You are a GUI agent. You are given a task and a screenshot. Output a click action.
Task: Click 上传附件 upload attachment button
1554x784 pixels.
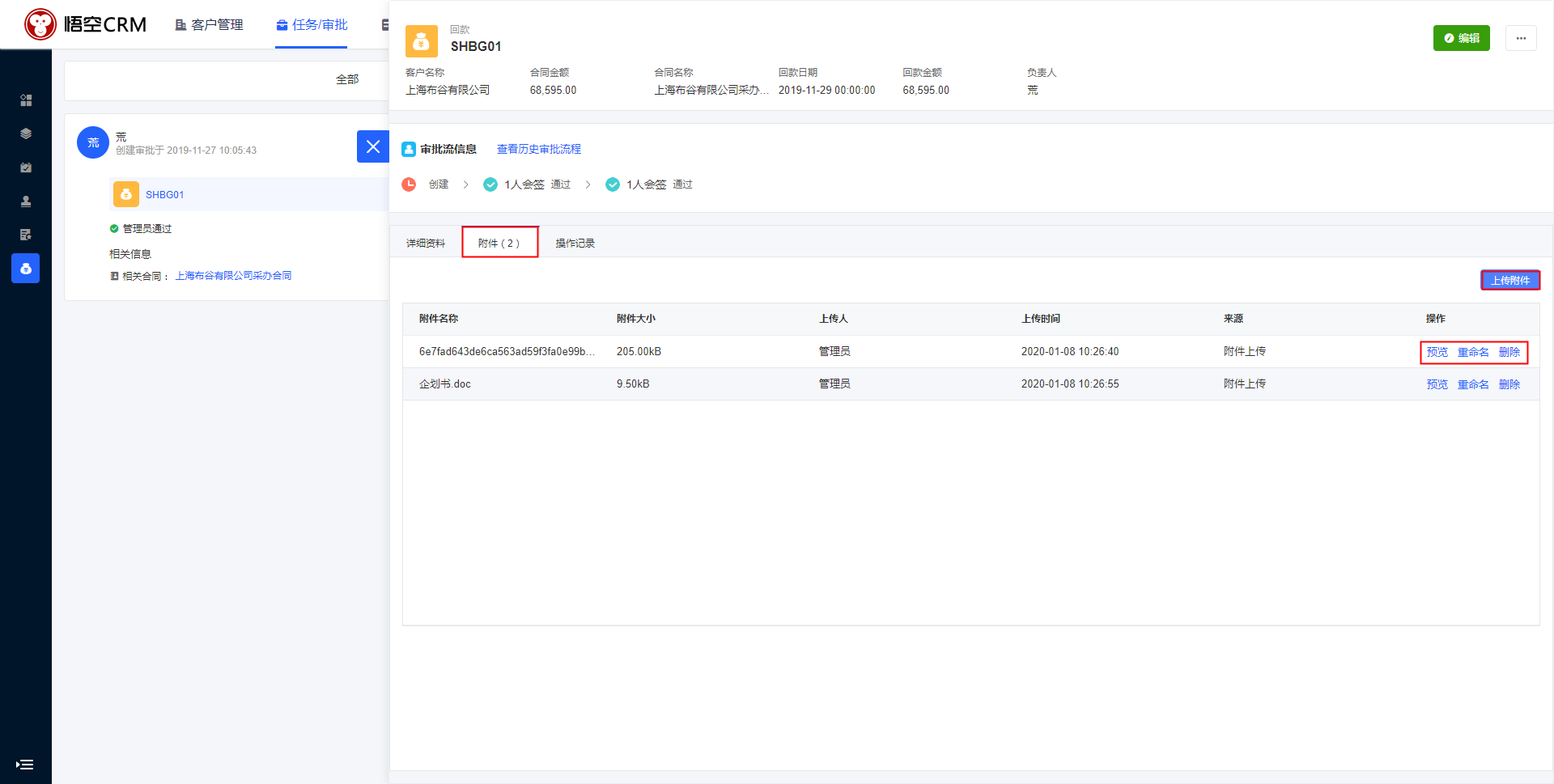tap(1510, 280)
